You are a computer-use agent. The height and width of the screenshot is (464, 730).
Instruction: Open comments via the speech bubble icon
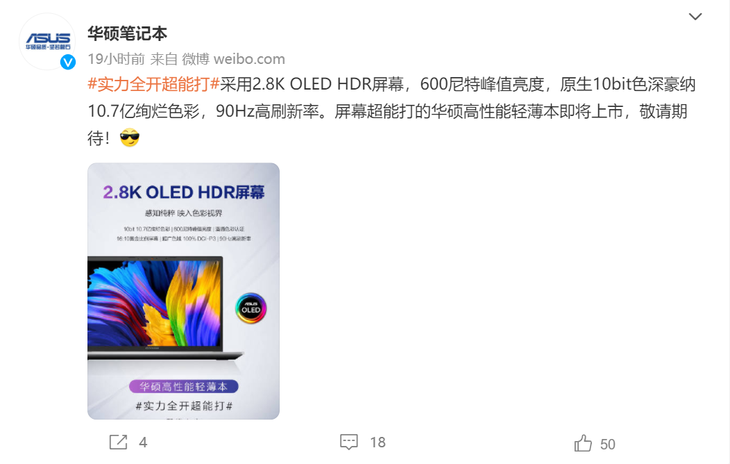tap(349, 442)
